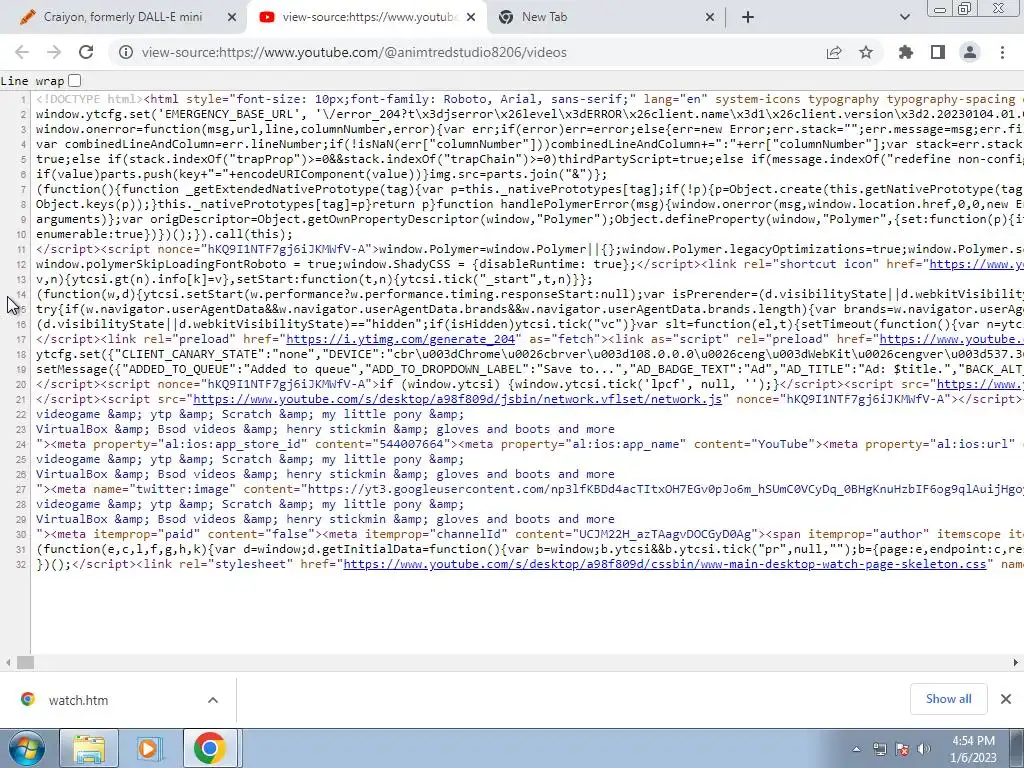The image size is (1024, 768).
Task: Open the tab search dropdown arrow
Action: click(904, 18)
